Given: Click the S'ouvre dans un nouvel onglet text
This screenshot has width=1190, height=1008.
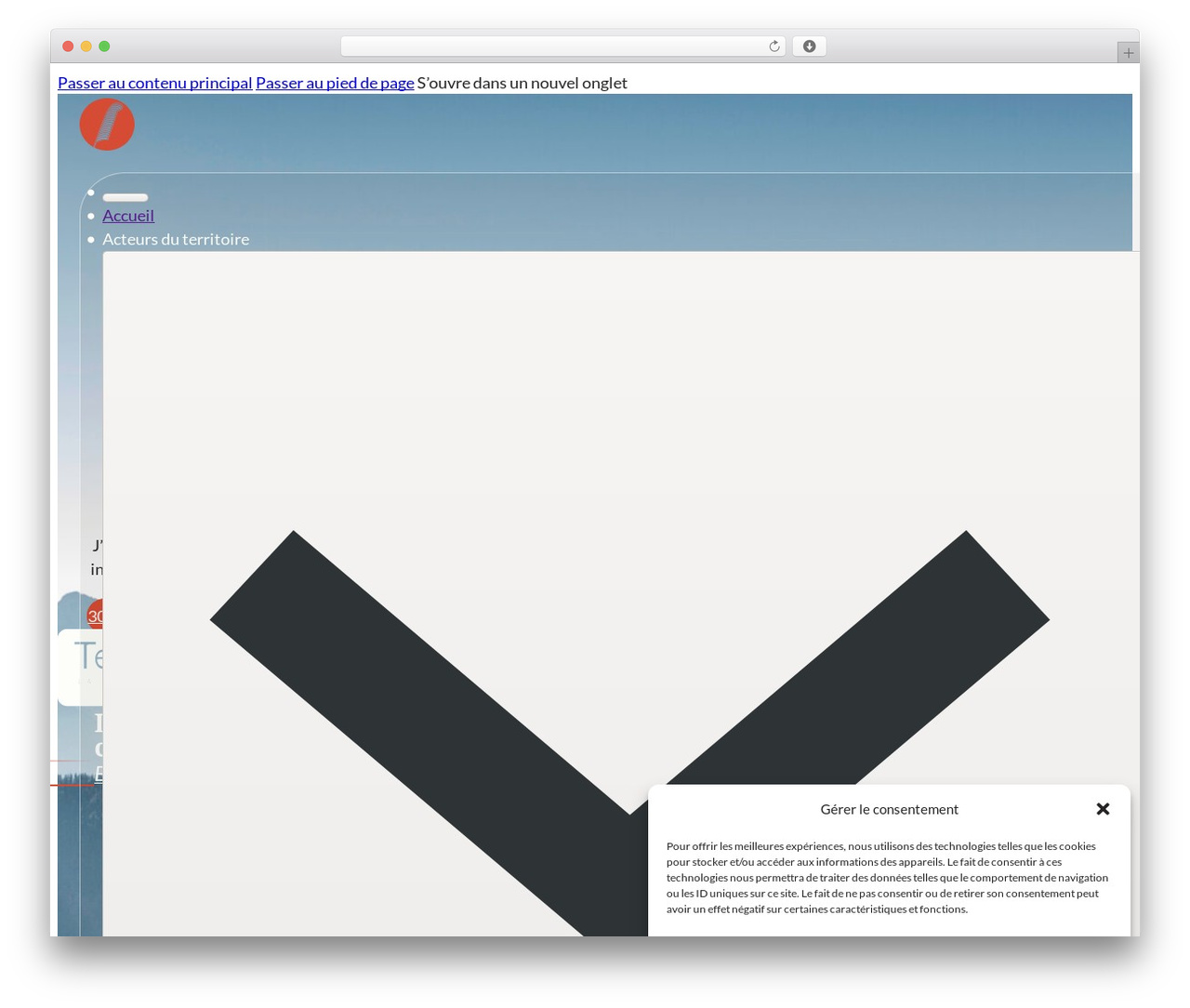Looking at the screenshot, I should click(522, 83).
